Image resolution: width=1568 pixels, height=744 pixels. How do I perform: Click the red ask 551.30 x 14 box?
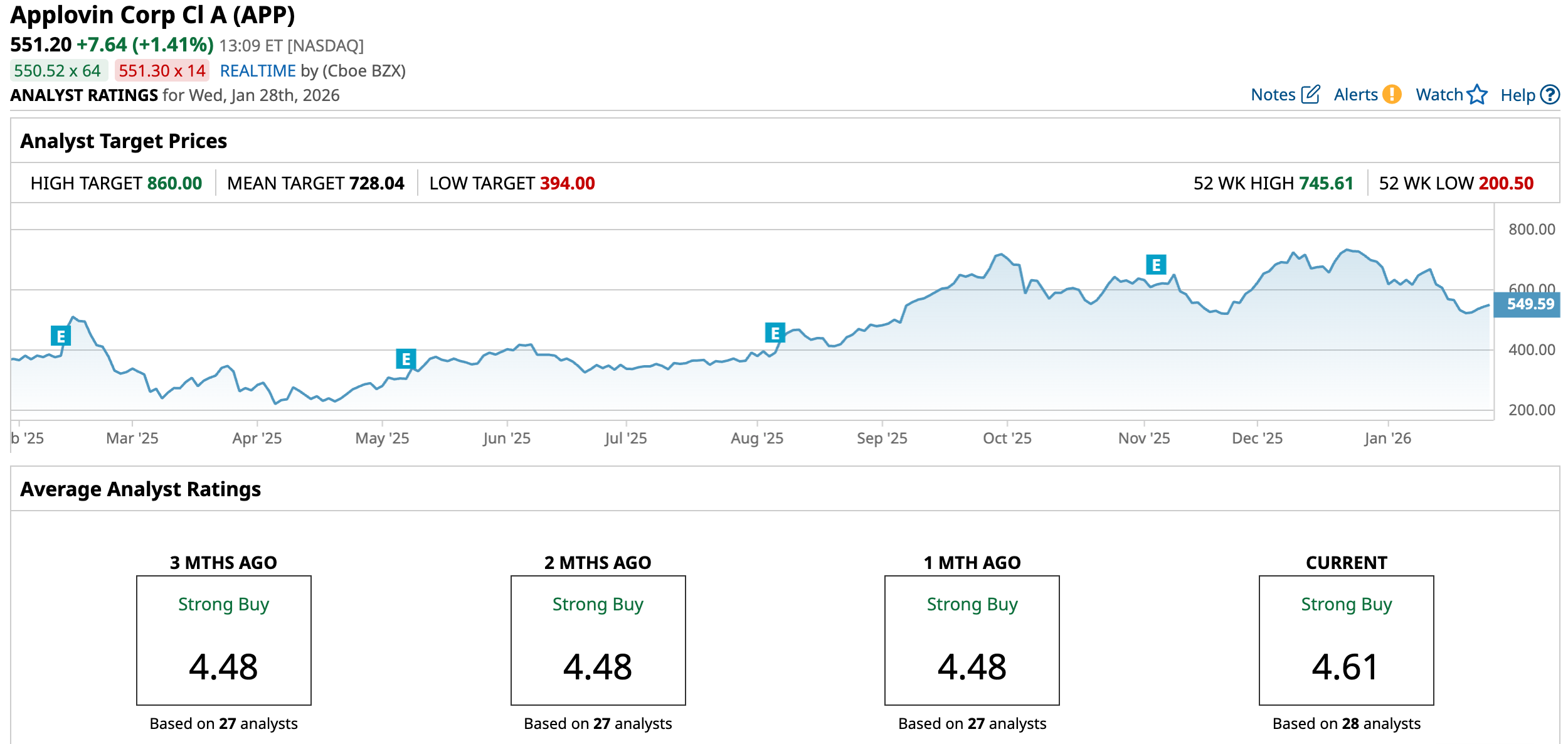(x=162, y=71)
